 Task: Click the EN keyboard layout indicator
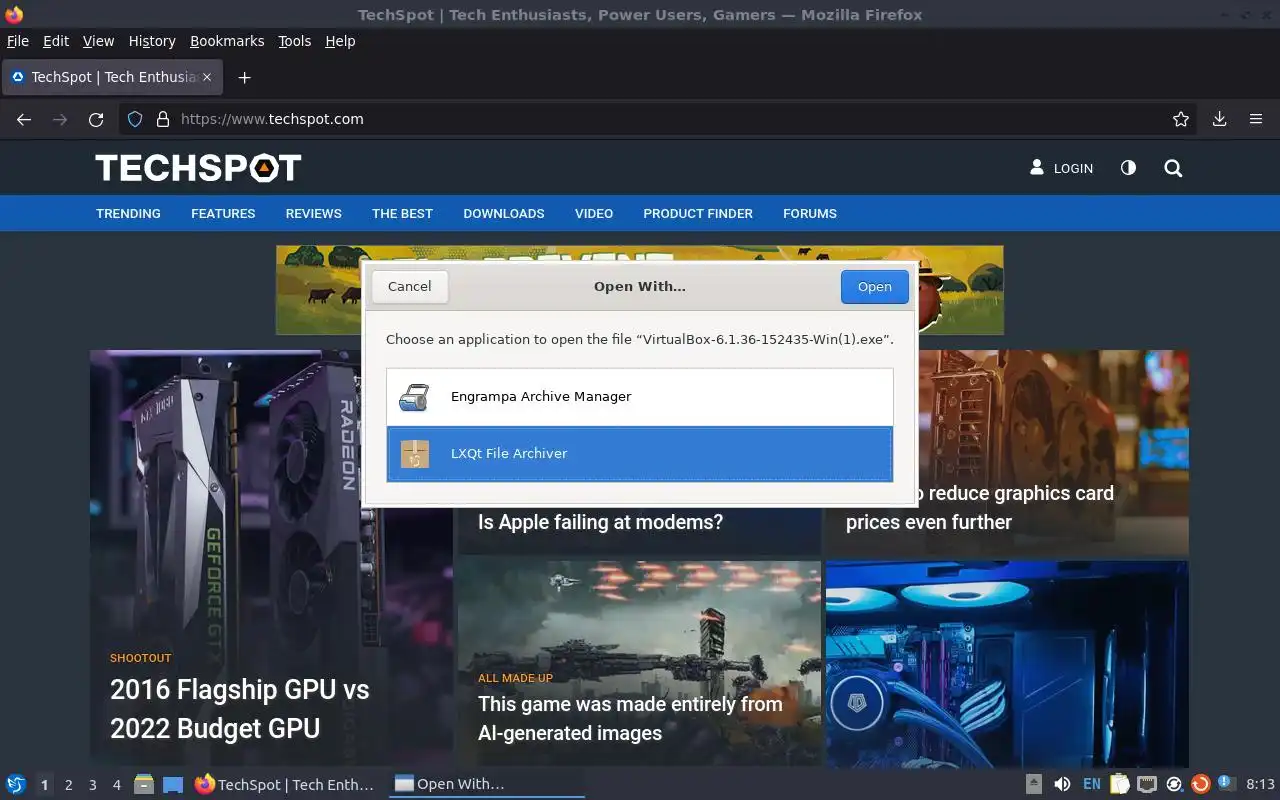[1091, 784]
